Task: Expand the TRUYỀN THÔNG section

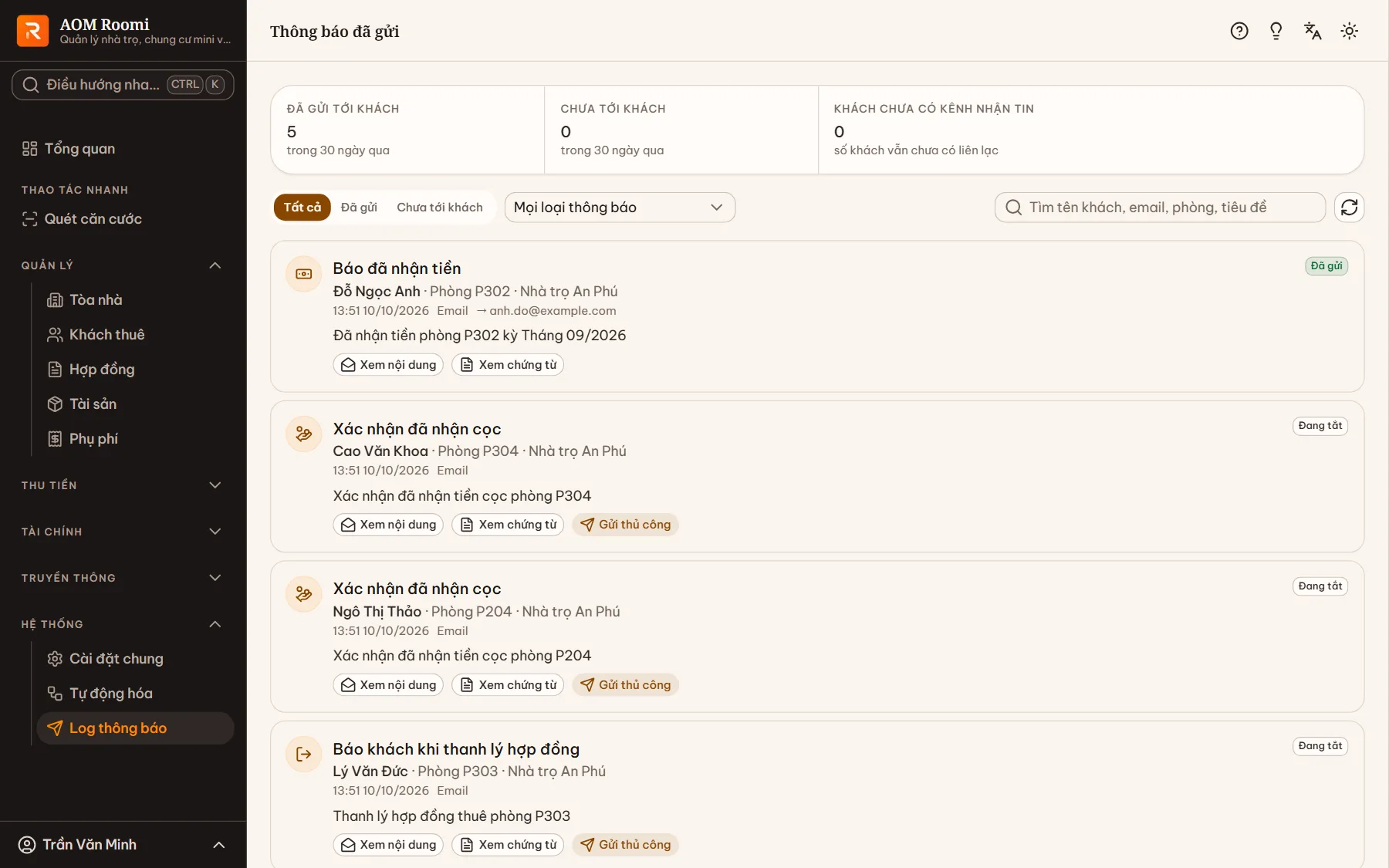Action: (123, 578)
